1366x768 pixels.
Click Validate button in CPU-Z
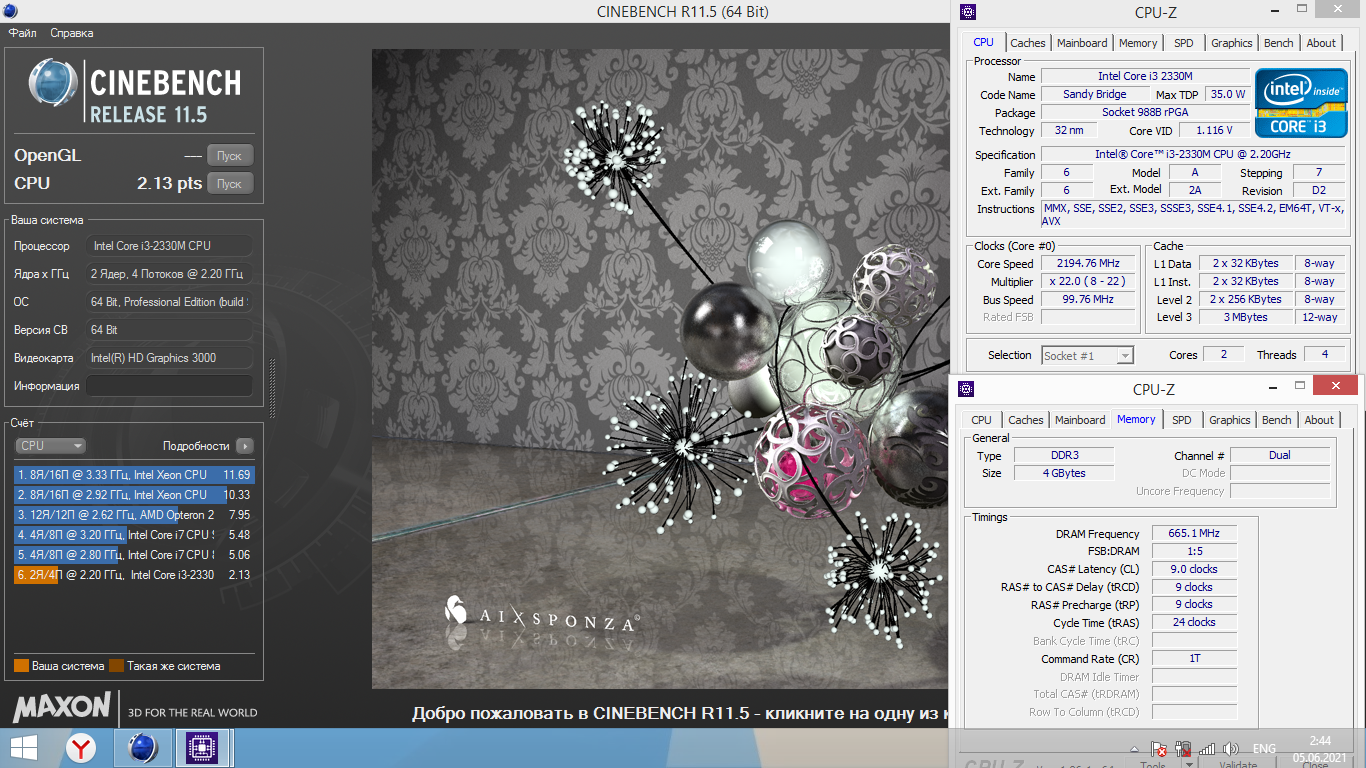[x=1238, y=765]
